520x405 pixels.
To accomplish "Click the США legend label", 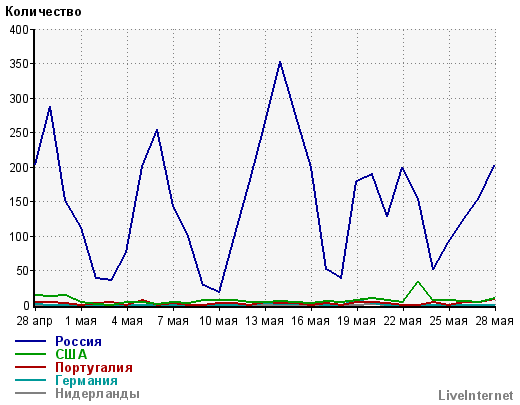I will (71, 354).
